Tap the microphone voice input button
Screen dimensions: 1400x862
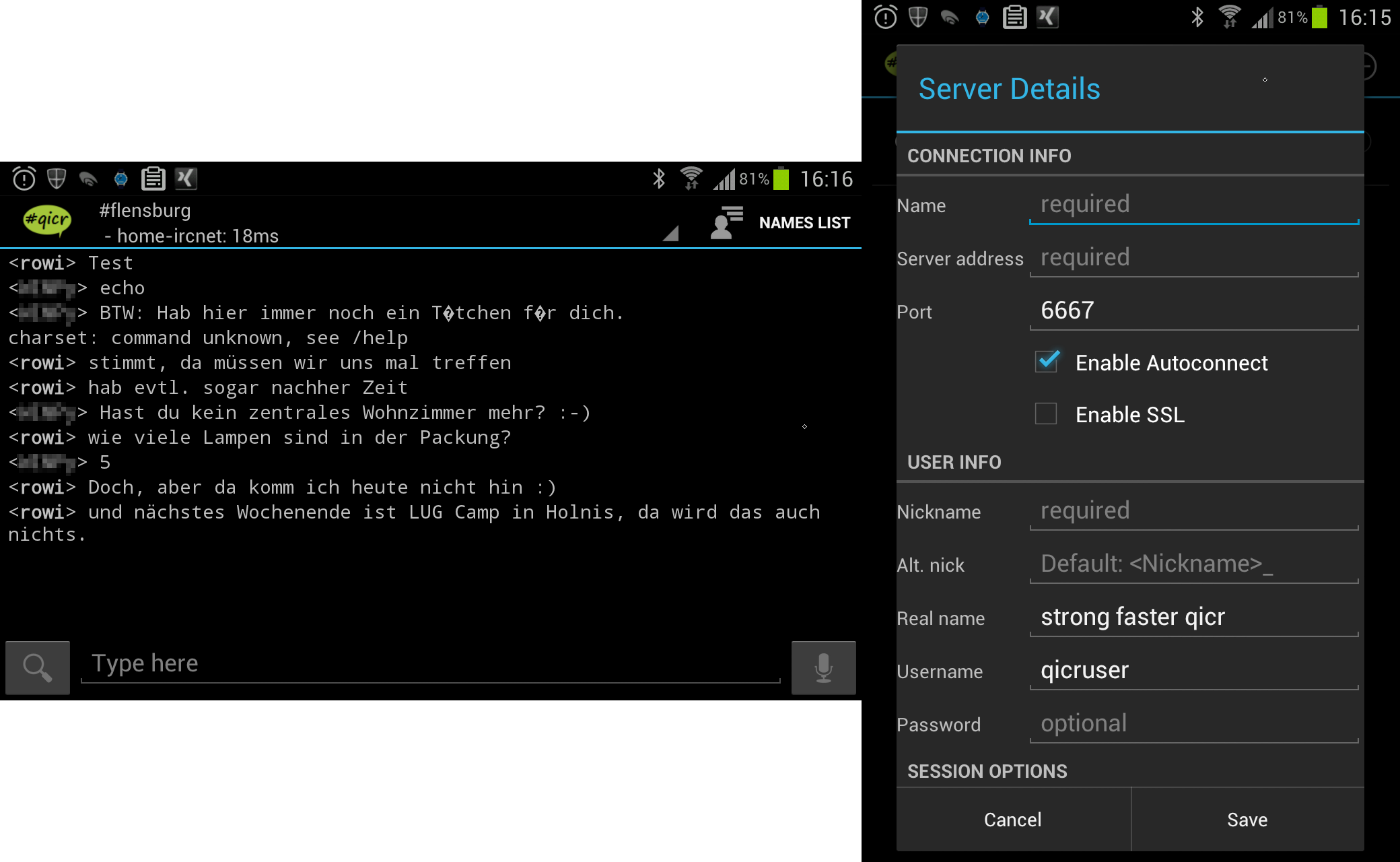823,667
